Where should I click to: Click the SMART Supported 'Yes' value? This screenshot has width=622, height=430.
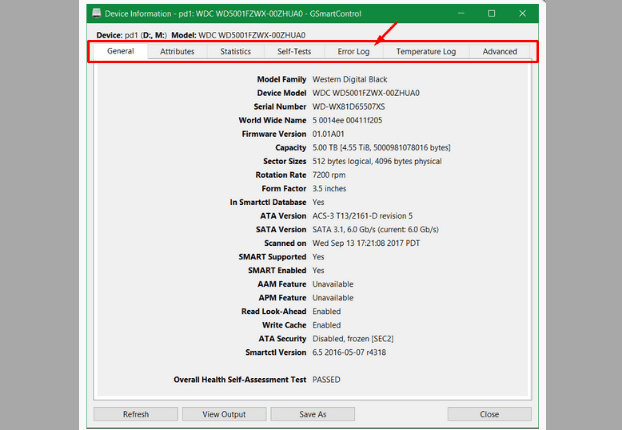point(318,257)
